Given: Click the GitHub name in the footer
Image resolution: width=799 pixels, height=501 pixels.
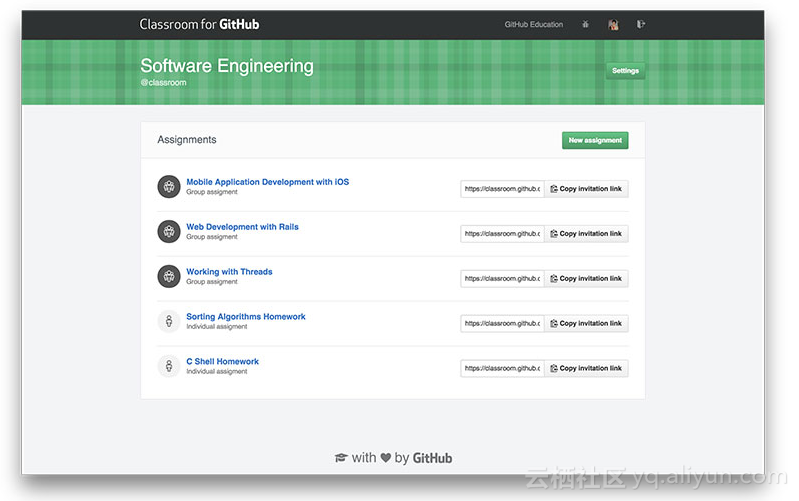Looking at the screenshot, I should pos(432,458).
